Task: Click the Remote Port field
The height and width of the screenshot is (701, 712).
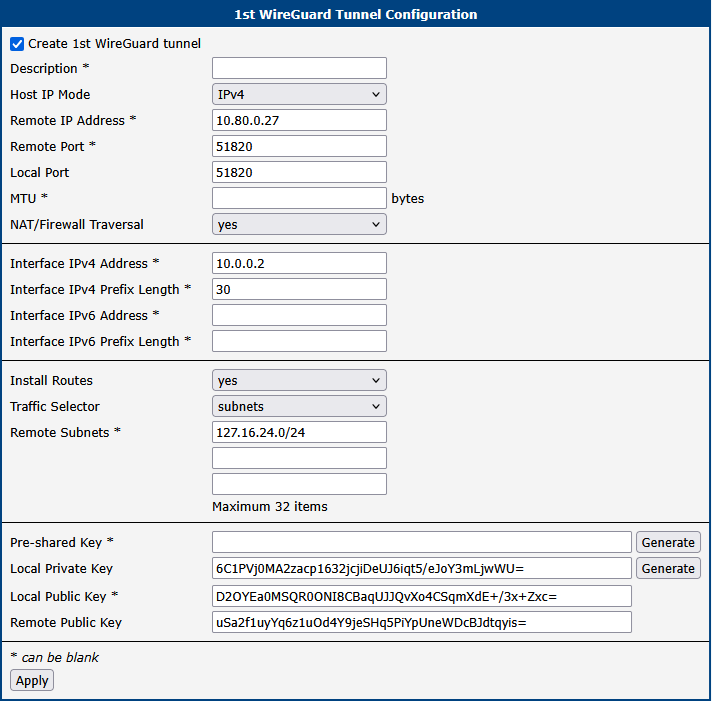Action: tap(299, 146)
